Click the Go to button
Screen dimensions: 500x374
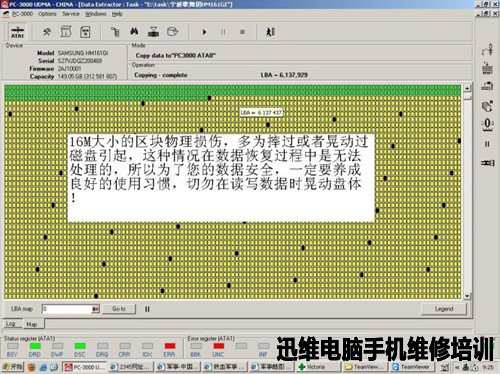(x=119, y=309)
